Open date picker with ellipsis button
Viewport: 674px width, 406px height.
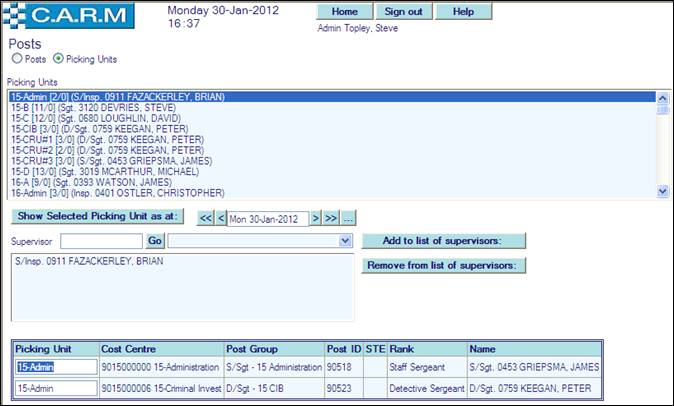pyautogui.click(x=347, y=217)
